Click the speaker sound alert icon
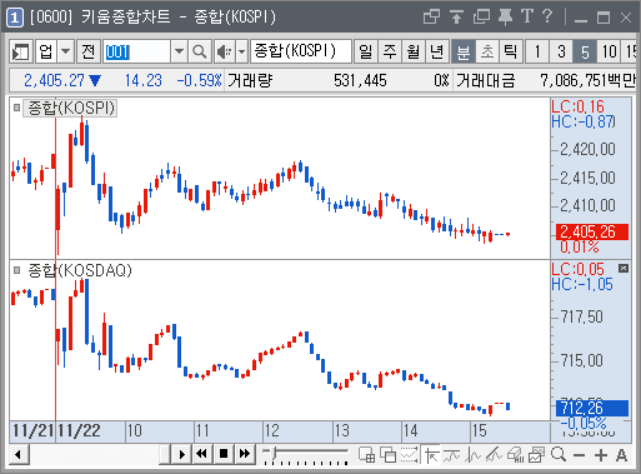Viewport: 641px width, 474px height. [224, 52]
